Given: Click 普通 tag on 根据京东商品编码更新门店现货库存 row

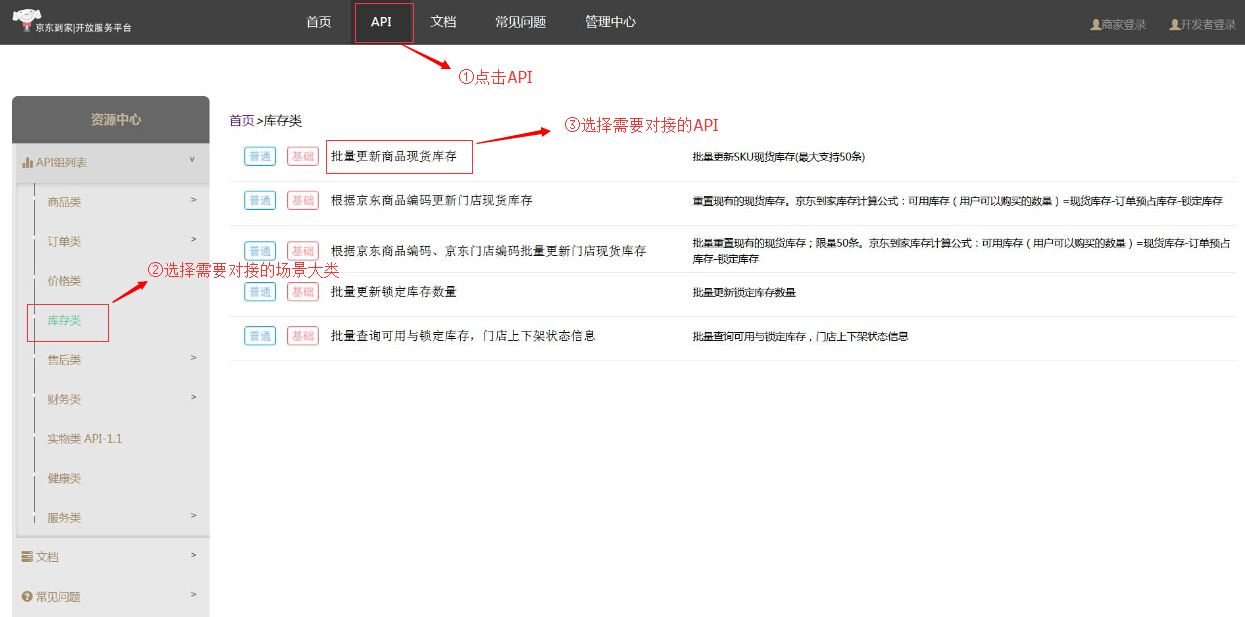Looking at the screenshot, I should coord(260,200).
